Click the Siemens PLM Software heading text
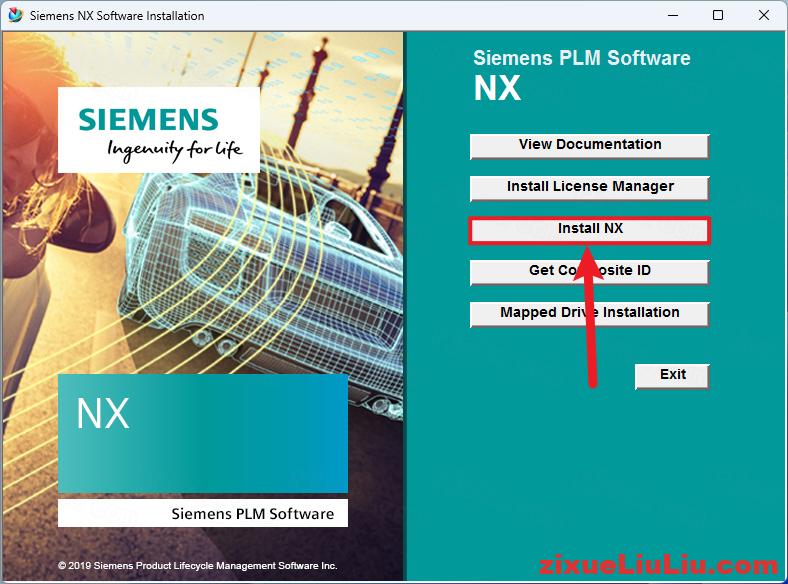Screen dimensions: 788x584 pos(581,58)
